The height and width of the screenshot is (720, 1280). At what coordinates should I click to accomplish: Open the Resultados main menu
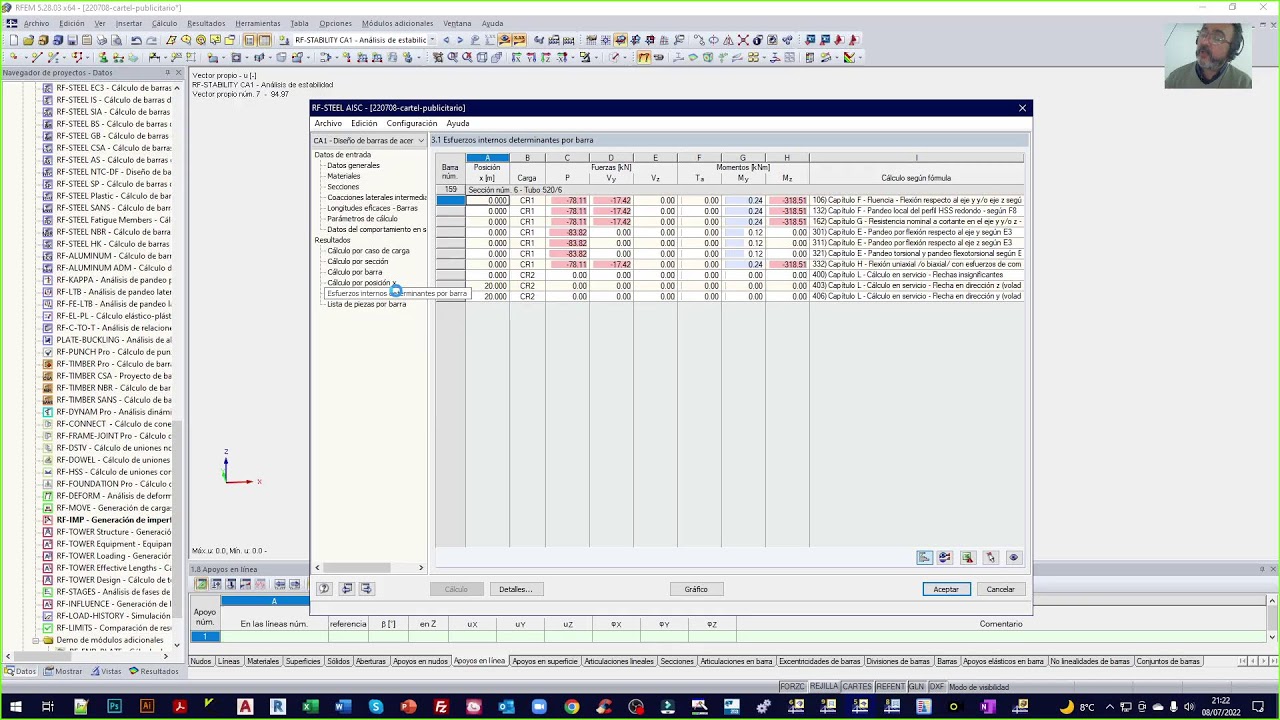pyautogui.click(x=206, y=23)
